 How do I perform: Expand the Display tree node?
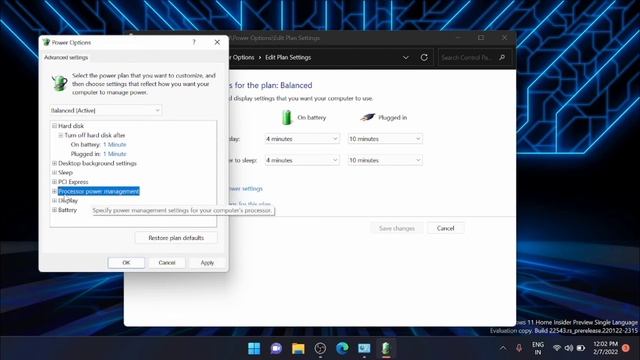(54, 200)
